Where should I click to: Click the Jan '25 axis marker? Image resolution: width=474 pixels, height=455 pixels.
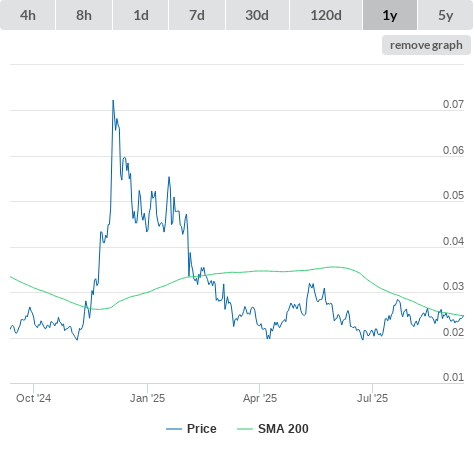coord(147,398)
